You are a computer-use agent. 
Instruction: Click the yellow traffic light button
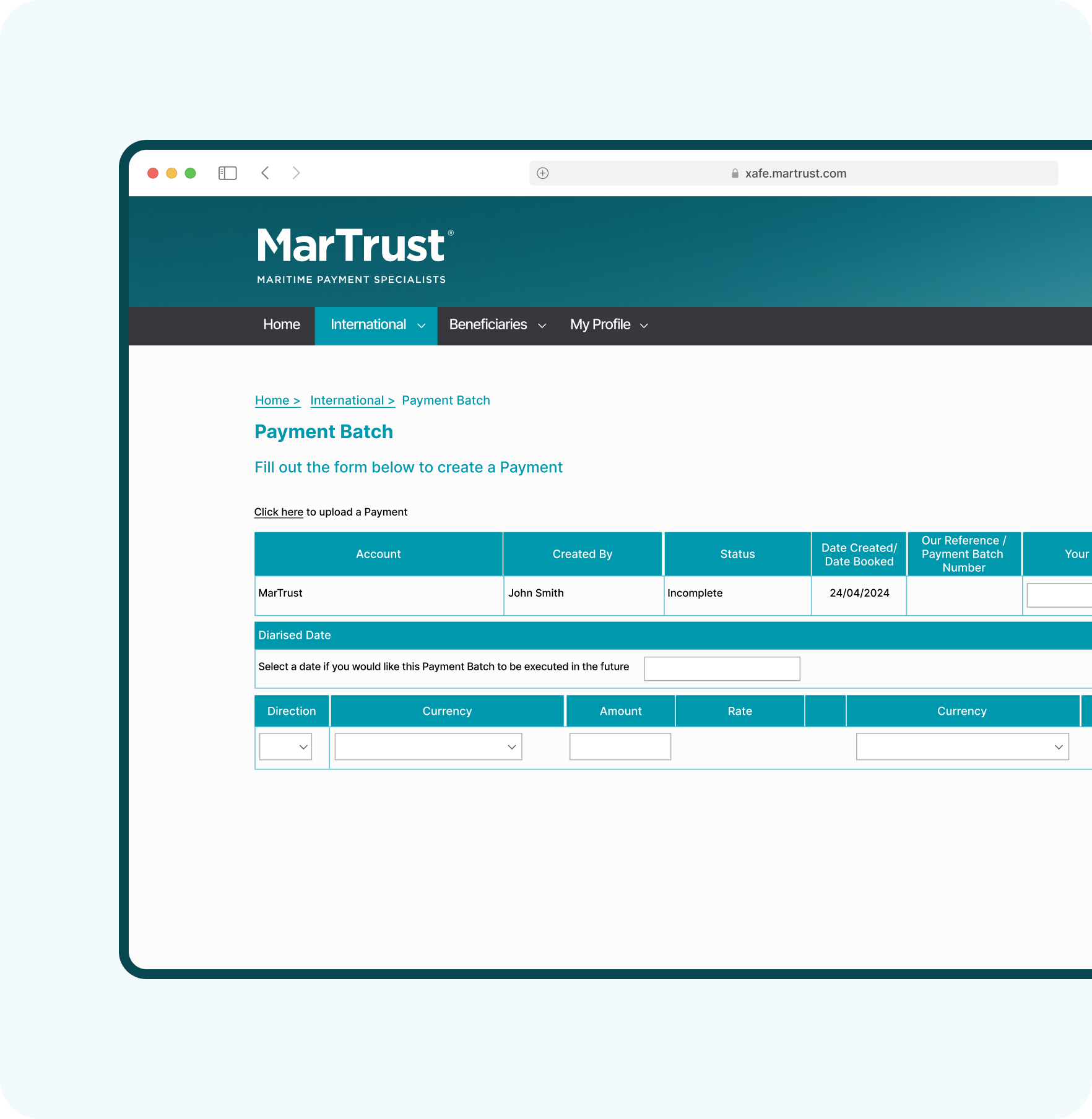171,173
